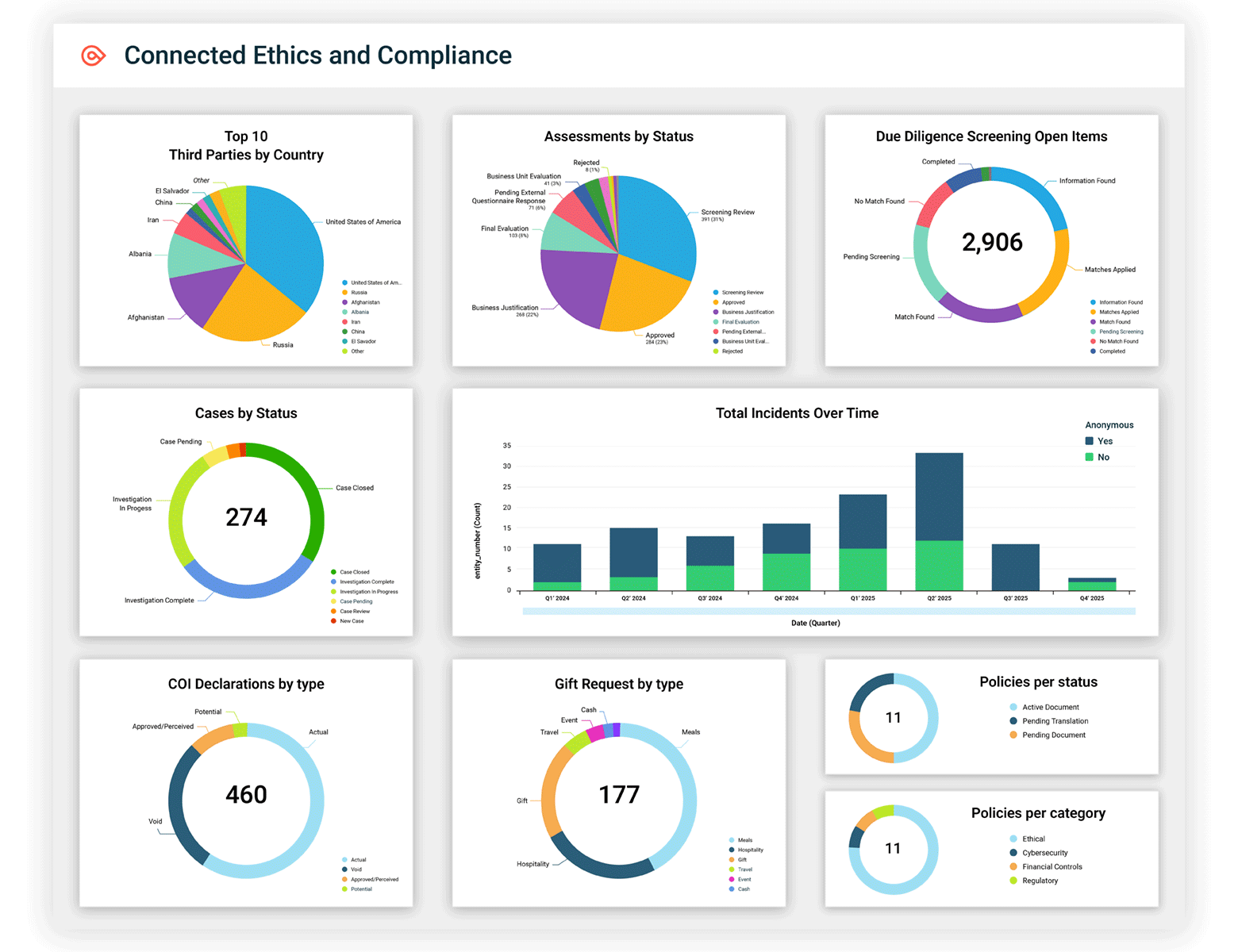Click the Q1' 2024 bar in incidents chart
This screenshot has width=1238, height=952.
click(x=557, y=566)
